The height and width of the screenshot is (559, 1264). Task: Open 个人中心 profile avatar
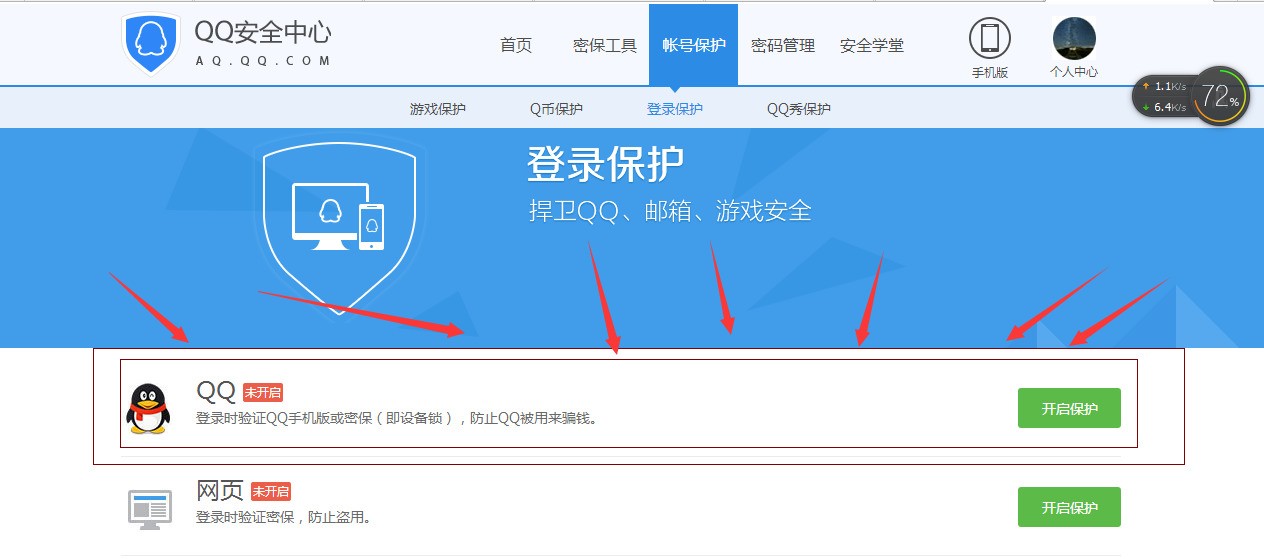(x=1074, y=38)
